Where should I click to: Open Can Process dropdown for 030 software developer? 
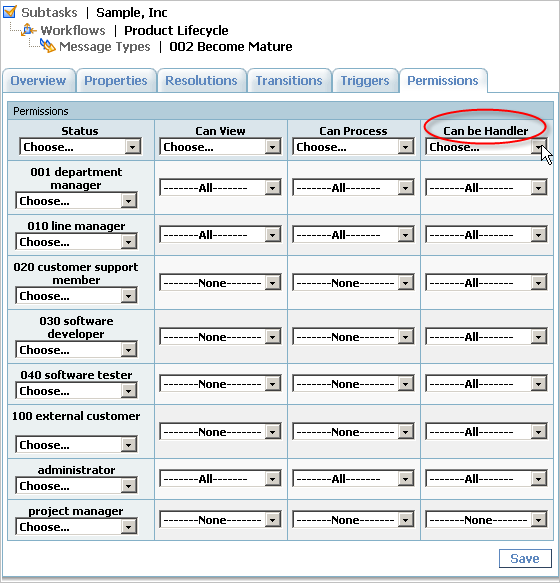353,337
